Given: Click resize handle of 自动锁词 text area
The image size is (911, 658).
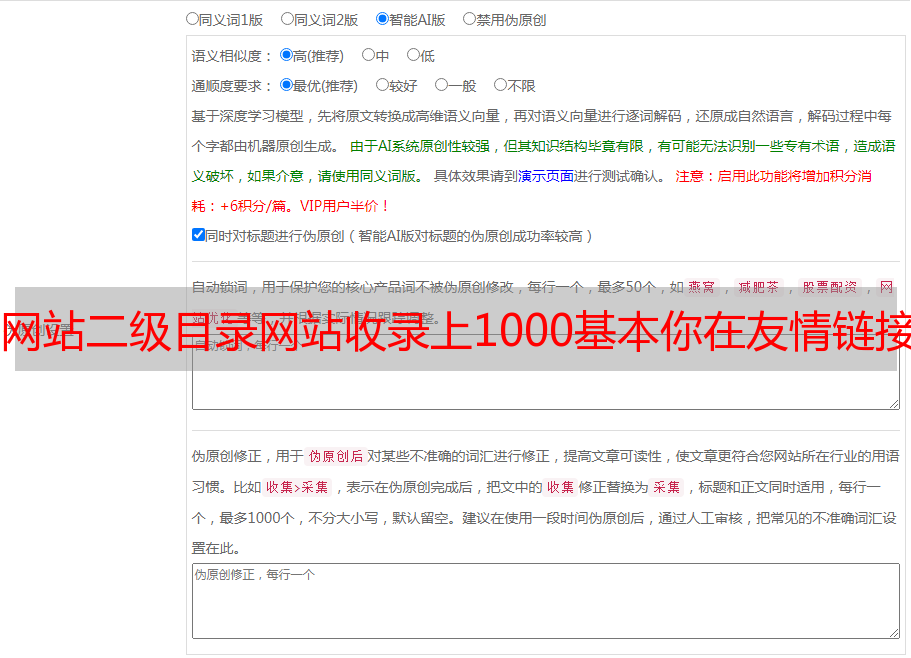Looking at the screenshot, I should coord(894,404).
